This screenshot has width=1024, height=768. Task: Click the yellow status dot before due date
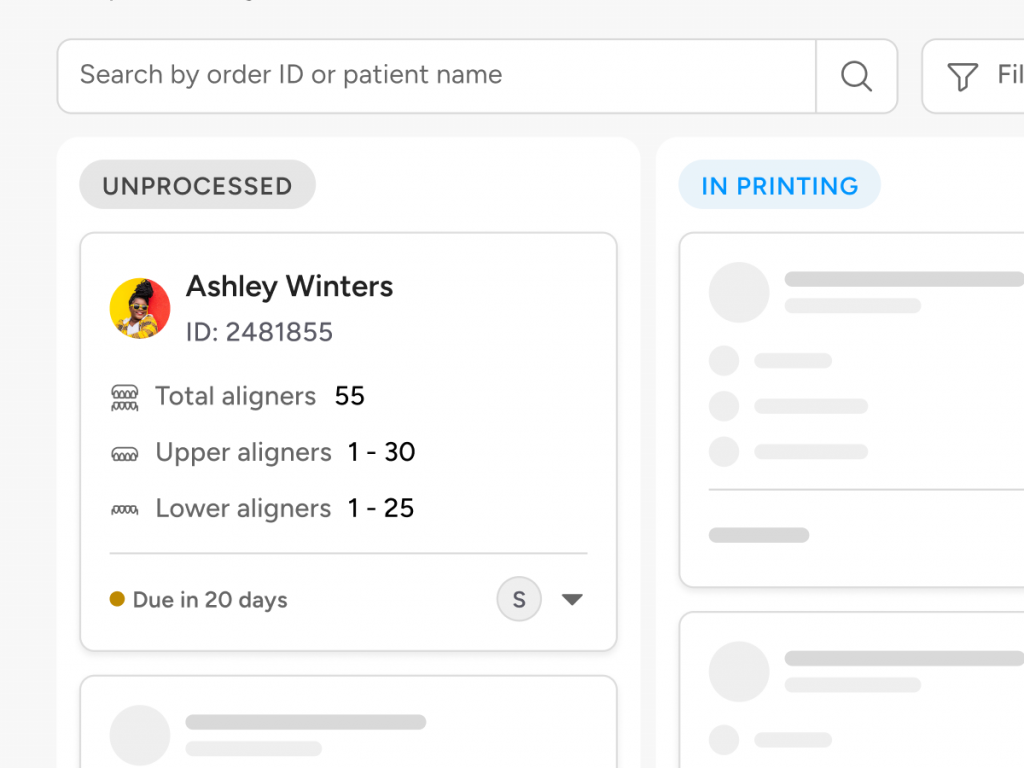point(115,599)
